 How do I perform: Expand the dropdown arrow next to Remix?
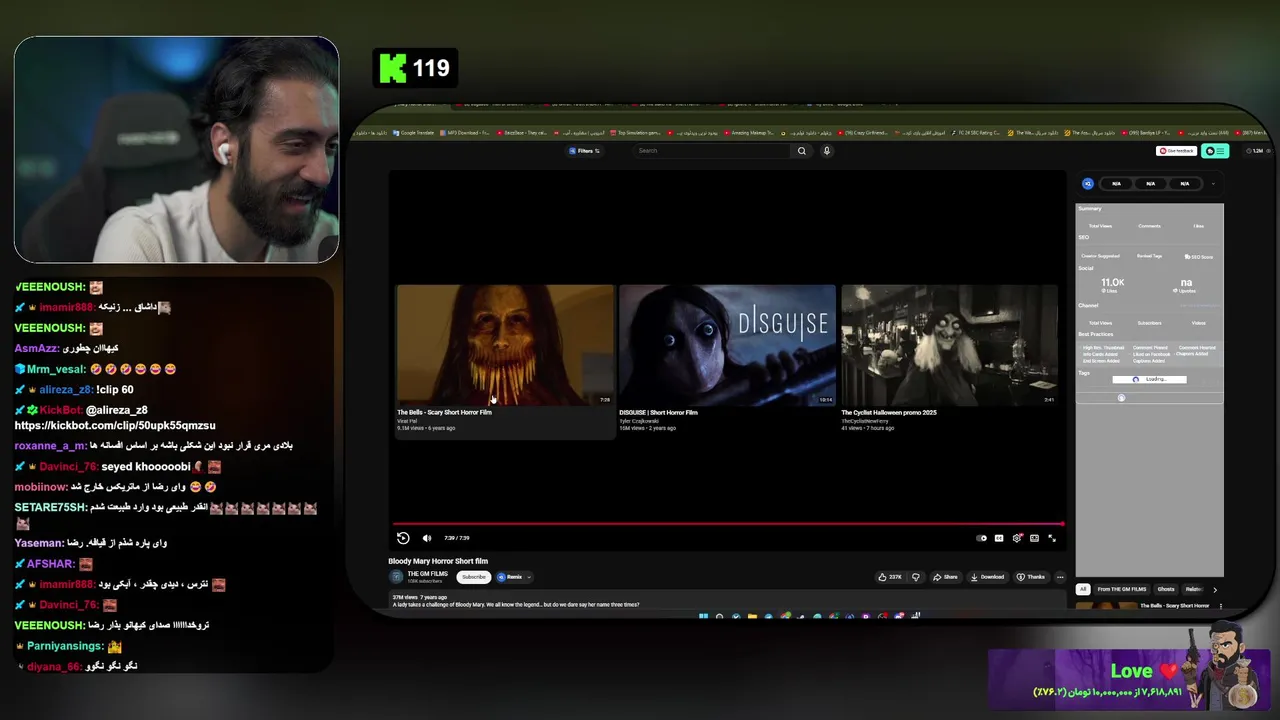coord(529,577)
